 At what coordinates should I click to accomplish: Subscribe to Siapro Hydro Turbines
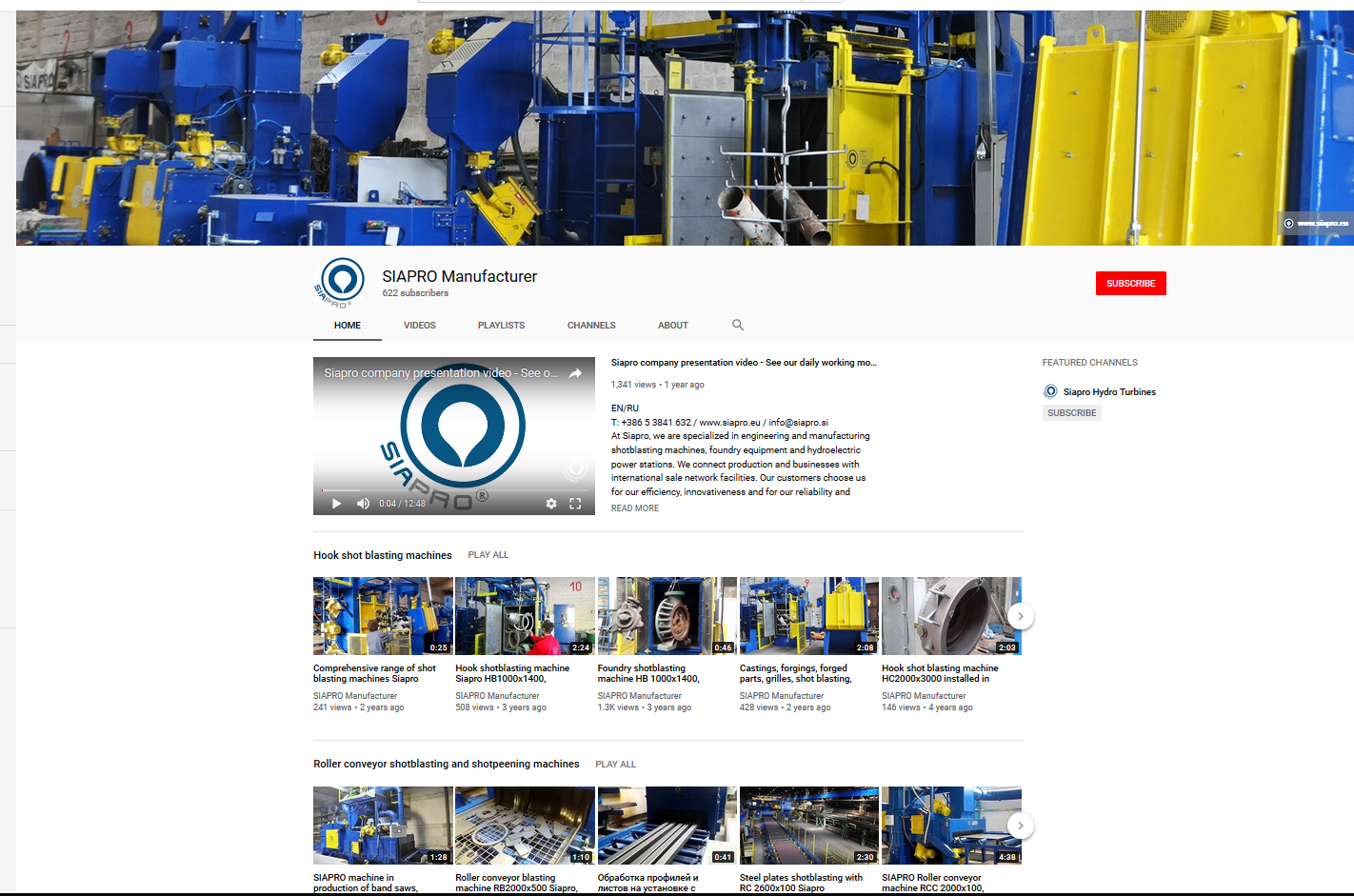(1072, 413)
